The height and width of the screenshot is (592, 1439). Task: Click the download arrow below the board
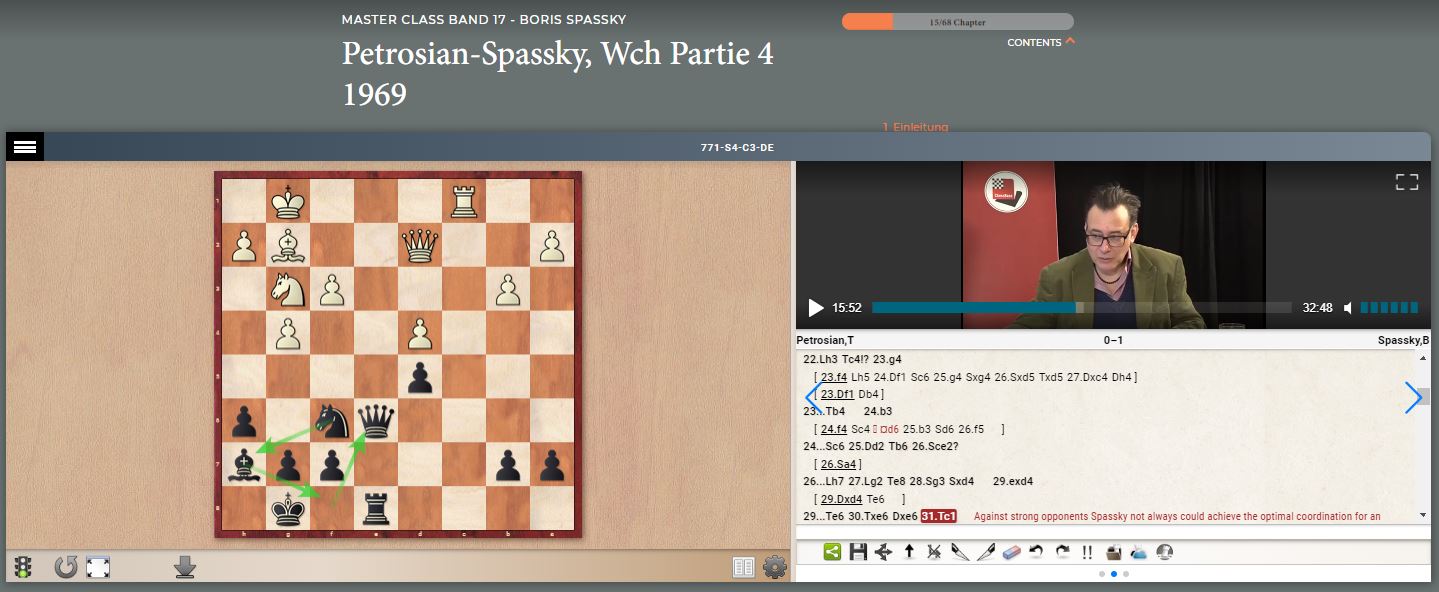click(184, 568)
